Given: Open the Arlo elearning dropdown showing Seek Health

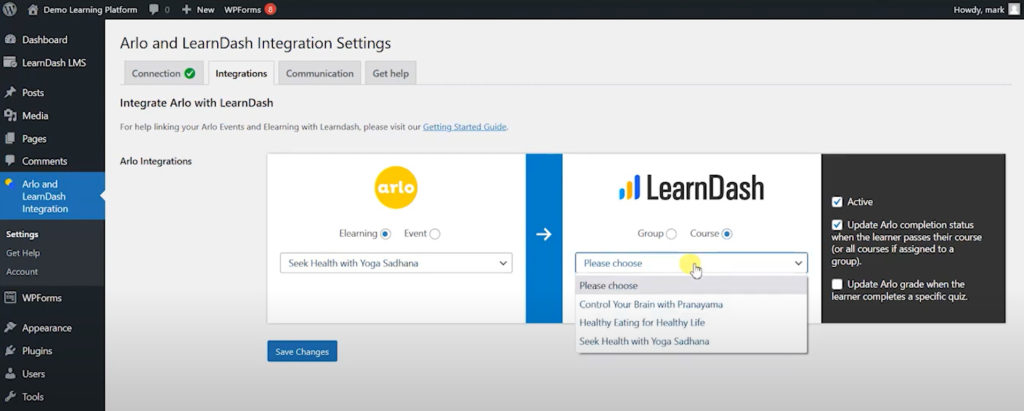Looking at the screenshot, I should tap(396, 263).
